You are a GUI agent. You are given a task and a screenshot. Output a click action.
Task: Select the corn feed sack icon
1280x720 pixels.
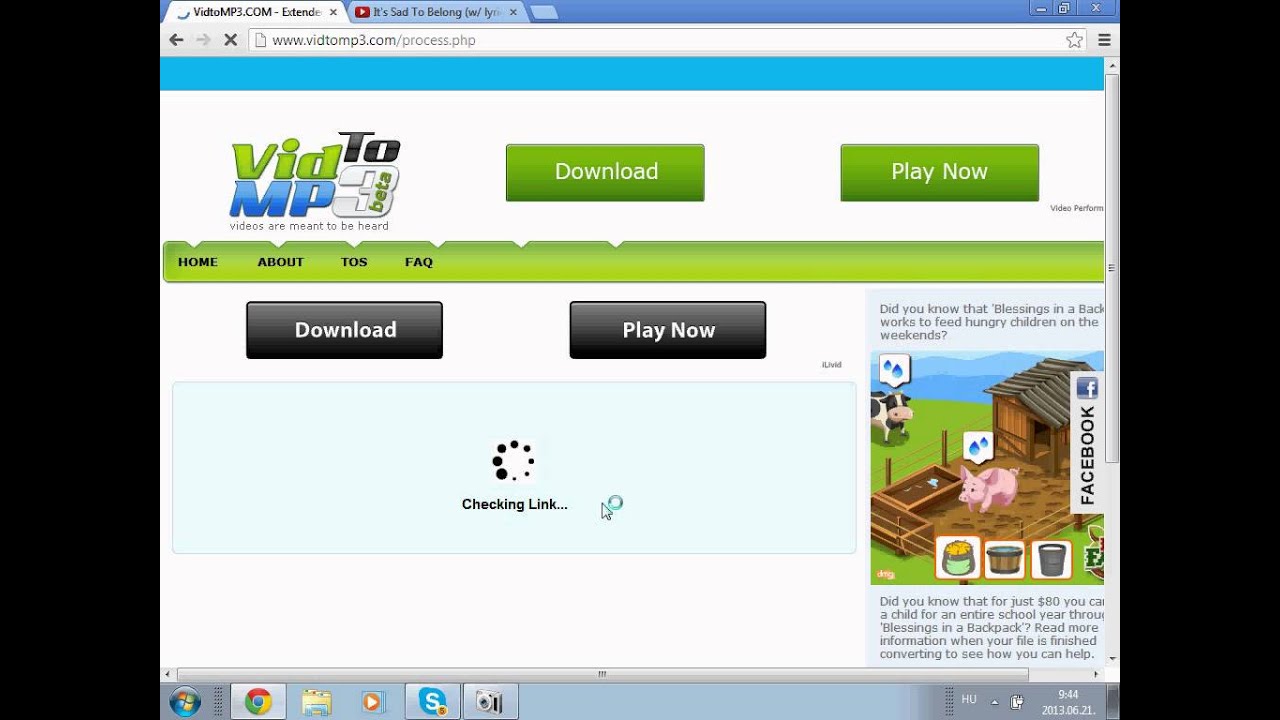(x=957, y=558)
